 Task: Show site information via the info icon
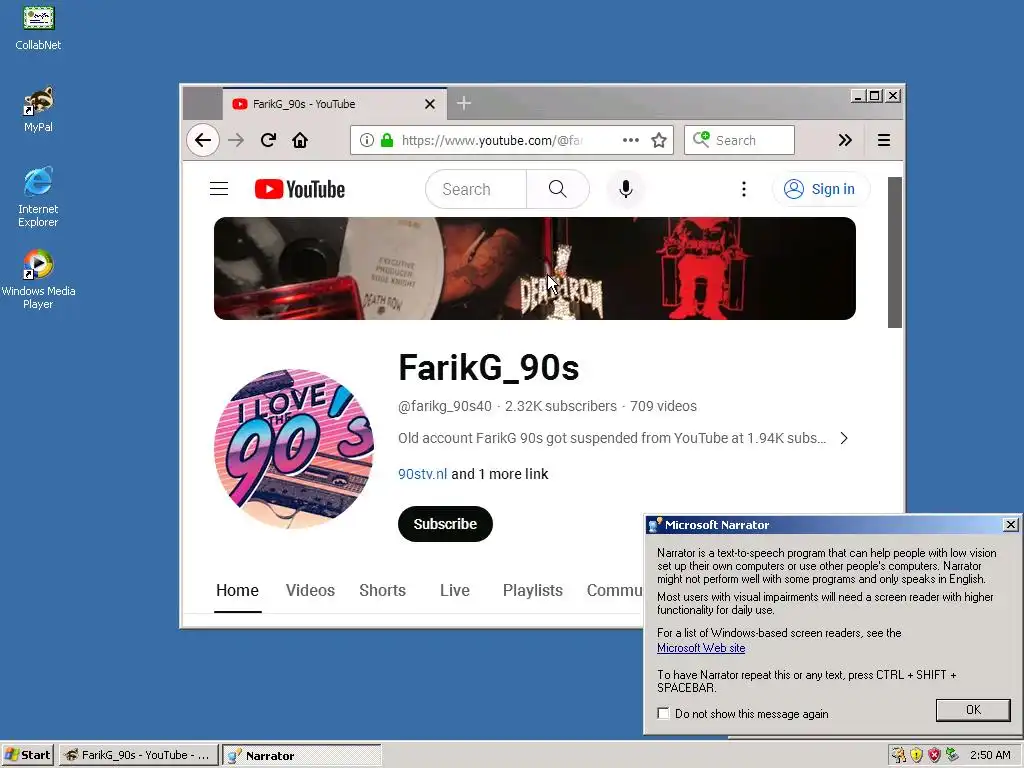pyautogui.click(x=367, y=140)
